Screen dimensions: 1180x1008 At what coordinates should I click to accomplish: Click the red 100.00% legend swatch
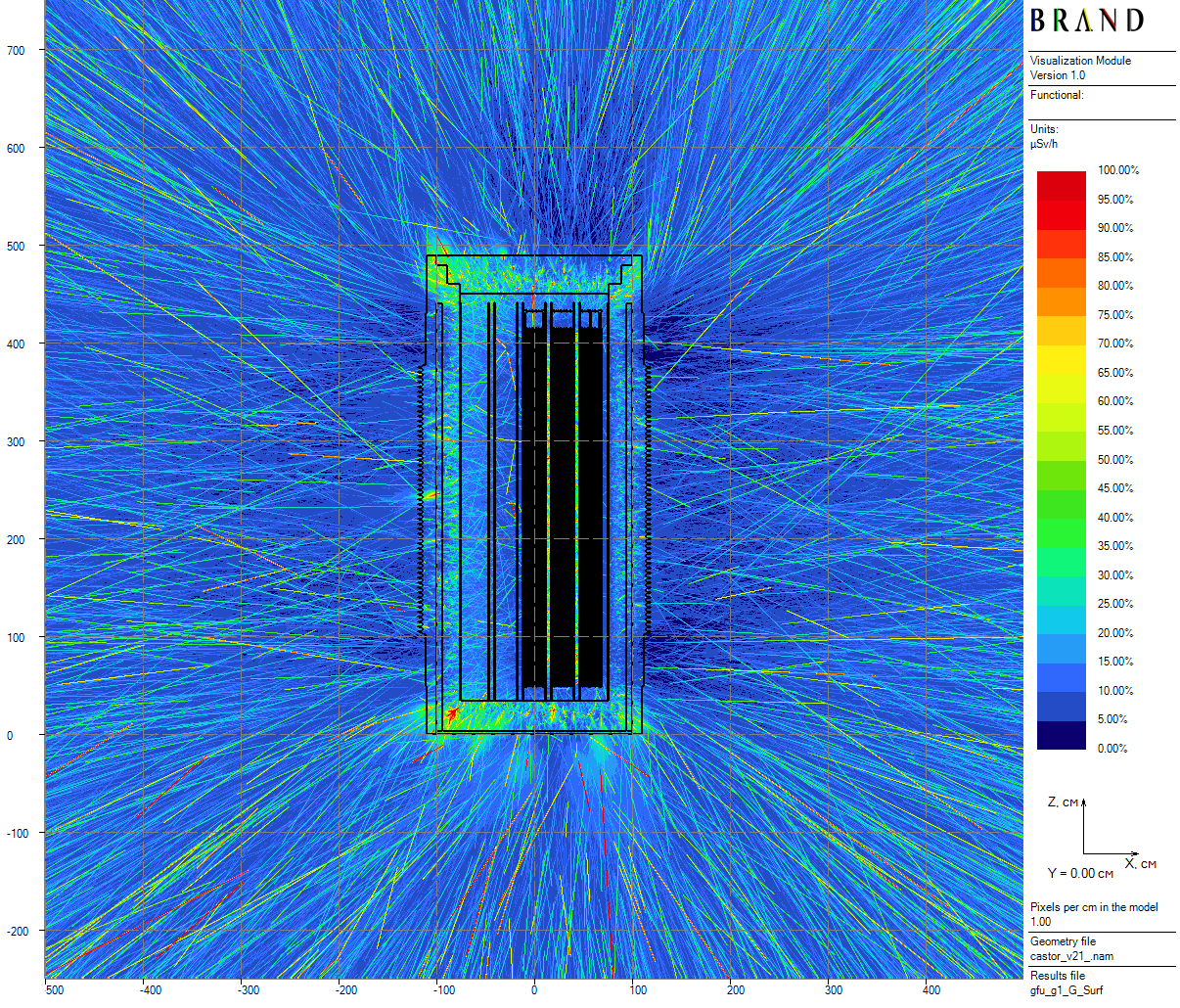click(x=1061, y=178)
